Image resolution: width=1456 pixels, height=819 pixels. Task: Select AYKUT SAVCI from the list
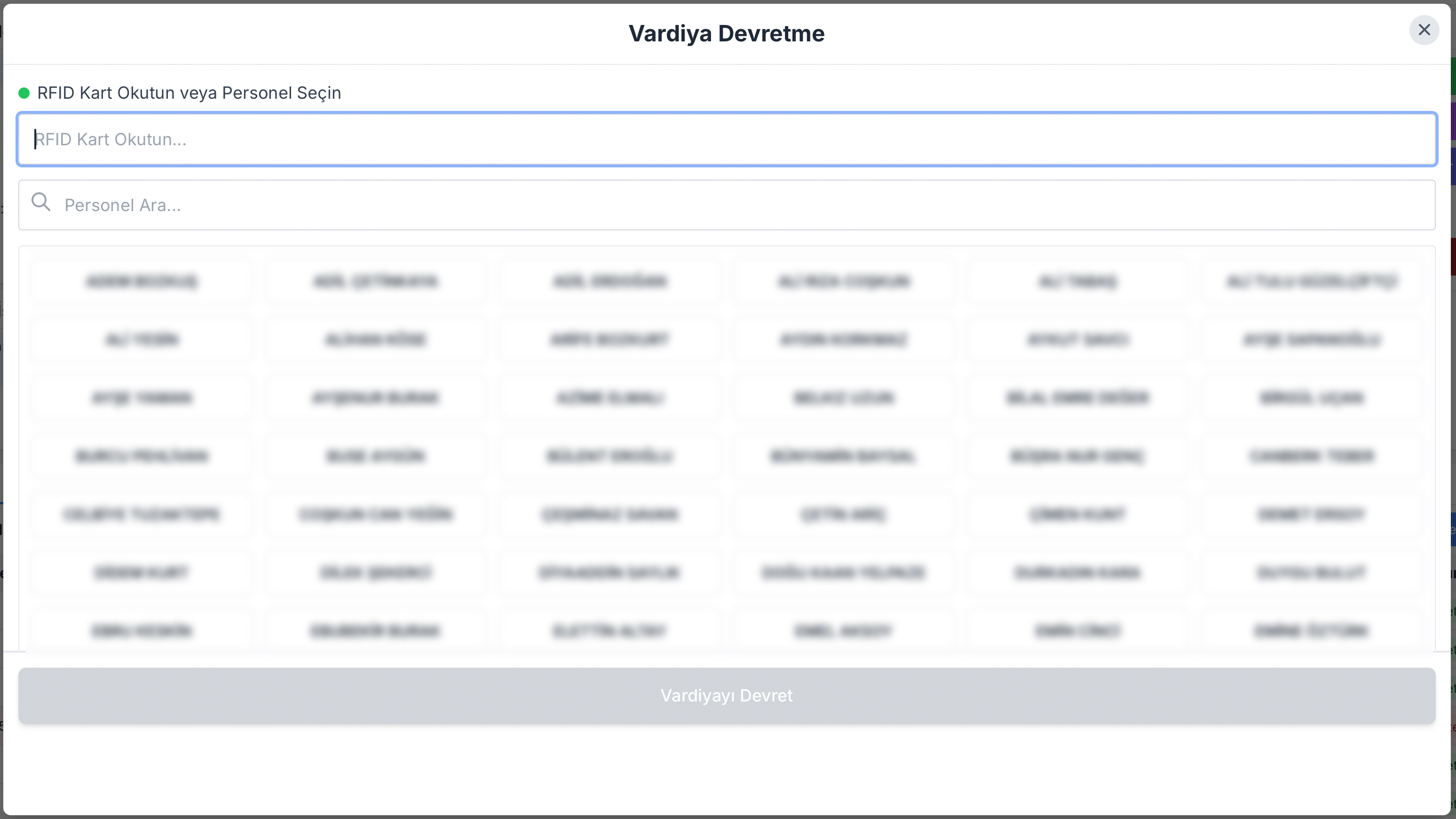1077,340
